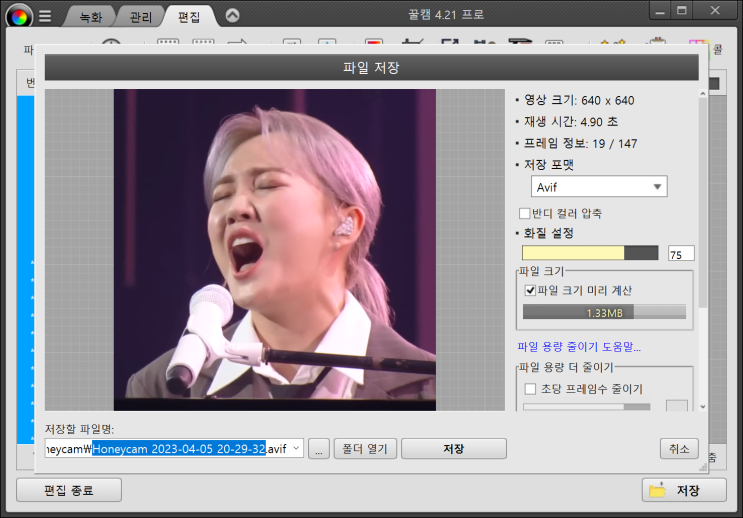The height and width of the screenshot is (518, 743).
Task: Open the 파일 용량 줄이기 도움말 link
Action: coord(579,347)
